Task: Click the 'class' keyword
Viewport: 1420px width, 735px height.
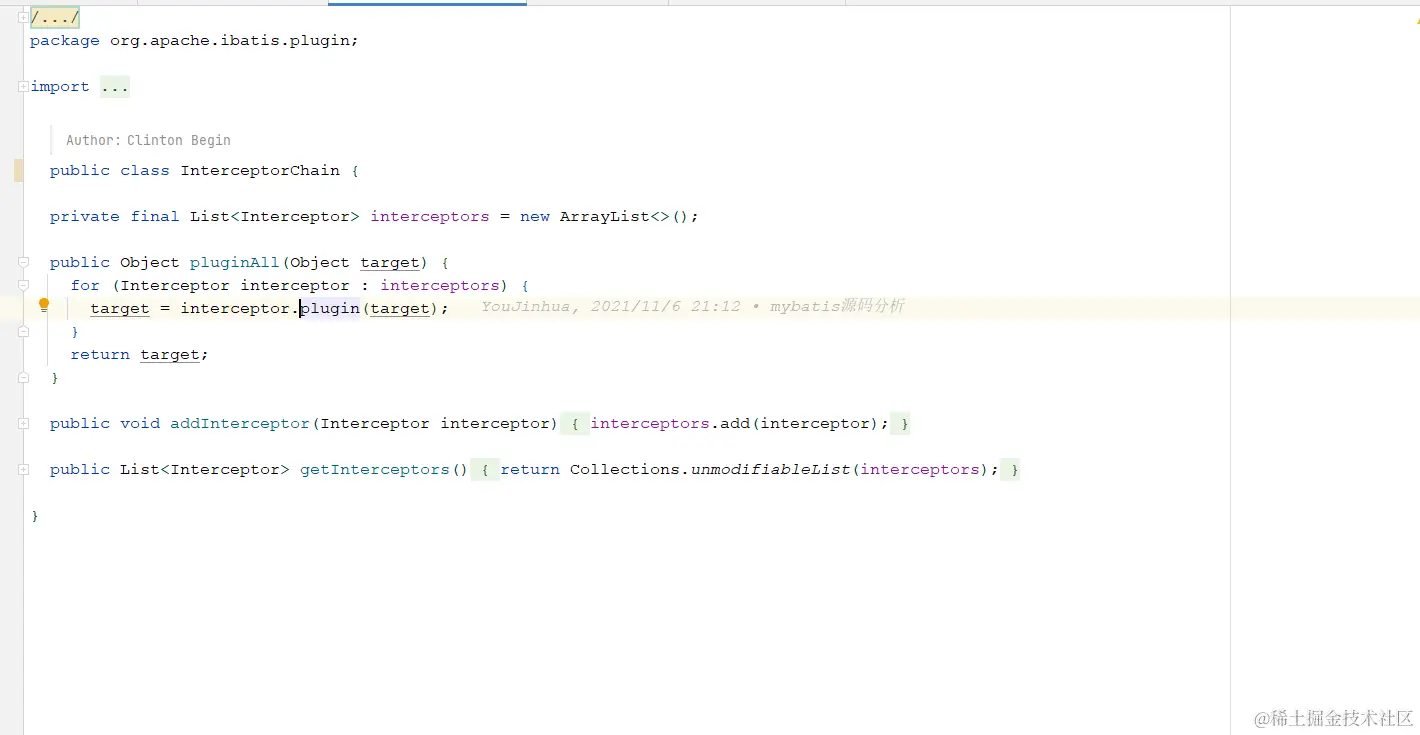Action: [x=145, y=171]
